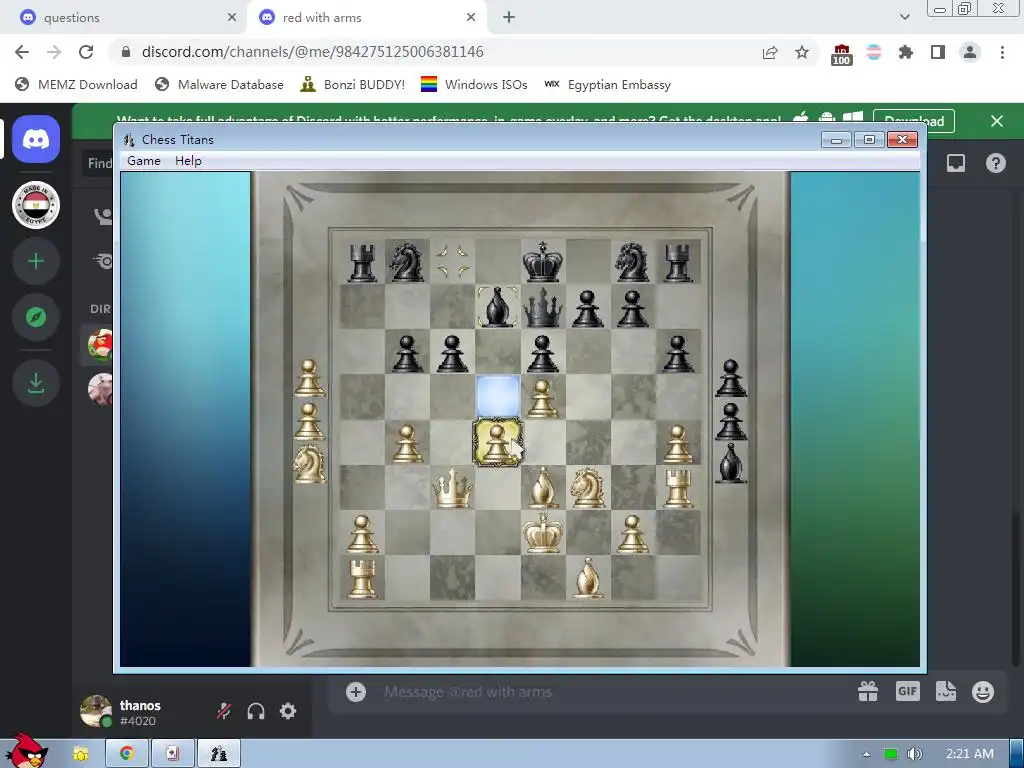
Task: Select the white queen on the board
Action: click(453, 488)
